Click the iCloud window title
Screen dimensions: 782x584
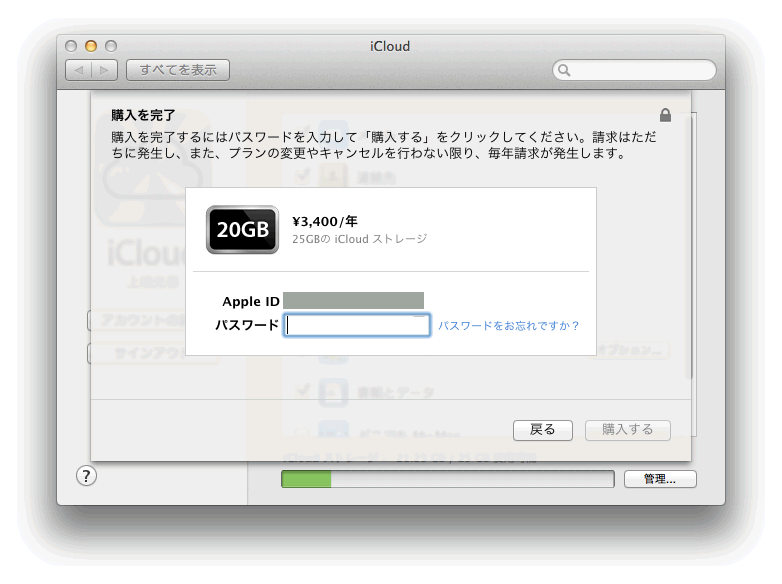(390, 46)
